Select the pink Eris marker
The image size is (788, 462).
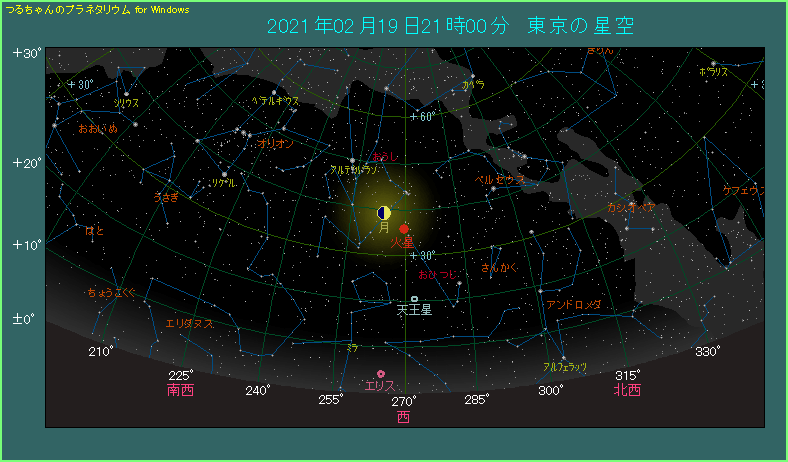(x=380, y=374)
